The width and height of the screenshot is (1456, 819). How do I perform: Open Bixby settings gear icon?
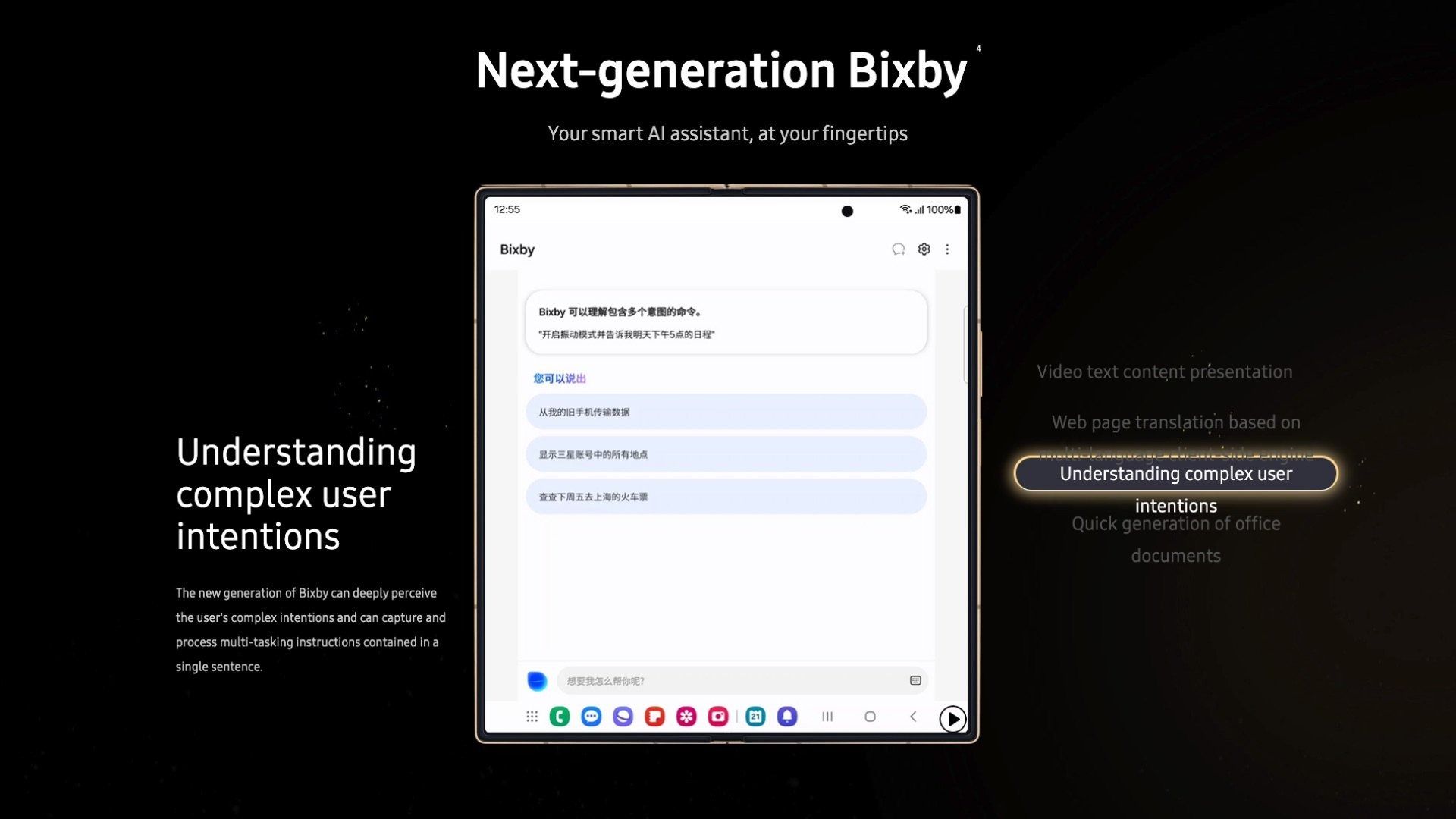coord(924,249)
